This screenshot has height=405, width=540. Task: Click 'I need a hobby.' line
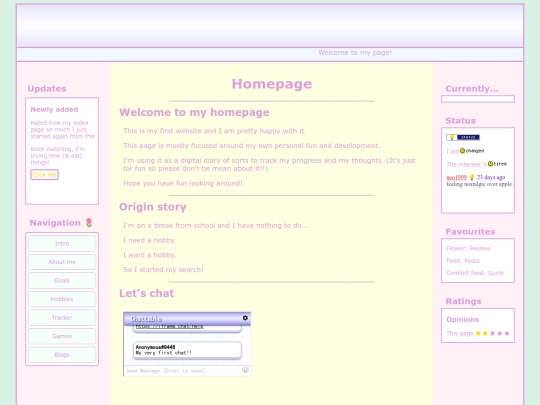point(149,240)
